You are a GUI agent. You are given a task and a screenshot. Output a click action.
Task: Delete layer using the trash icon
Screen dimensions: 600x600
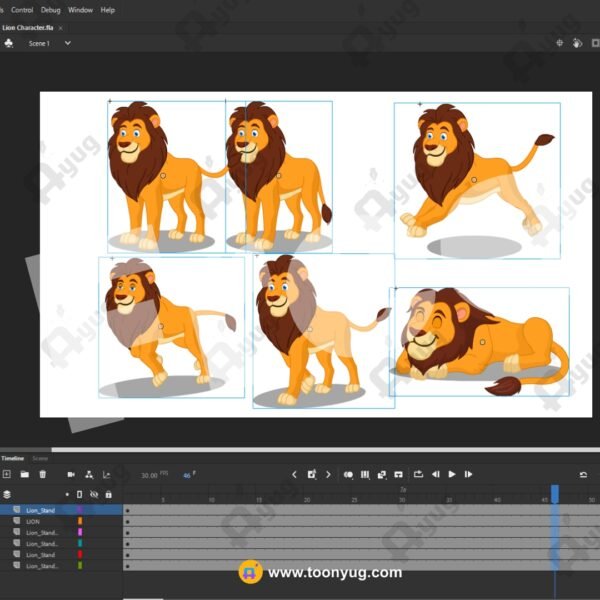pos(42,474)
